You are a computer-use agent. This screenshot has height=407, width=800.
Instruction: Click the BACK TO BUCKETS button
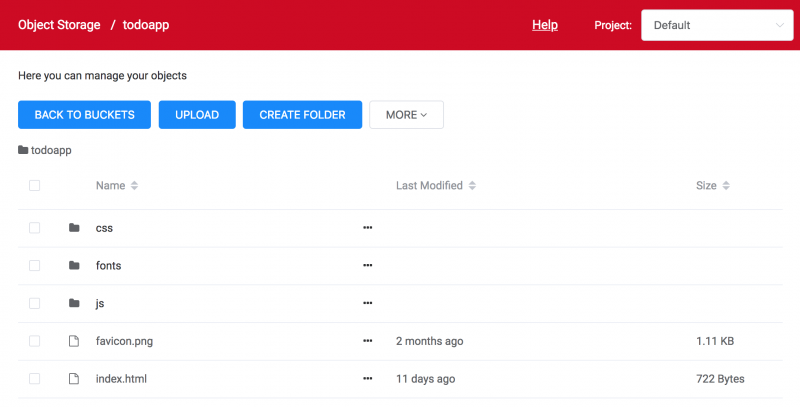[x=84, y=115]
